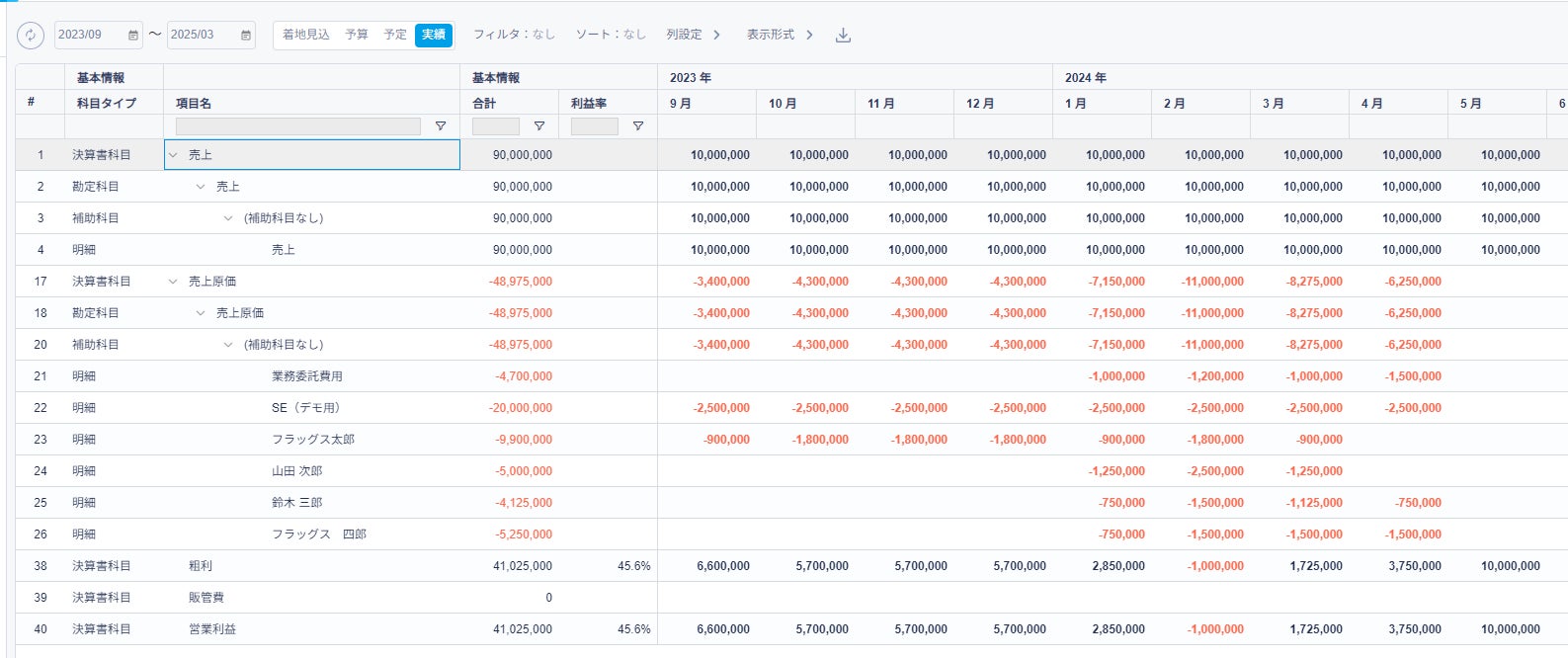The height and width of the screenshot is (658, 1568).
Task: Click the filter icon for 利益率 column
Action: pos(638,126)
